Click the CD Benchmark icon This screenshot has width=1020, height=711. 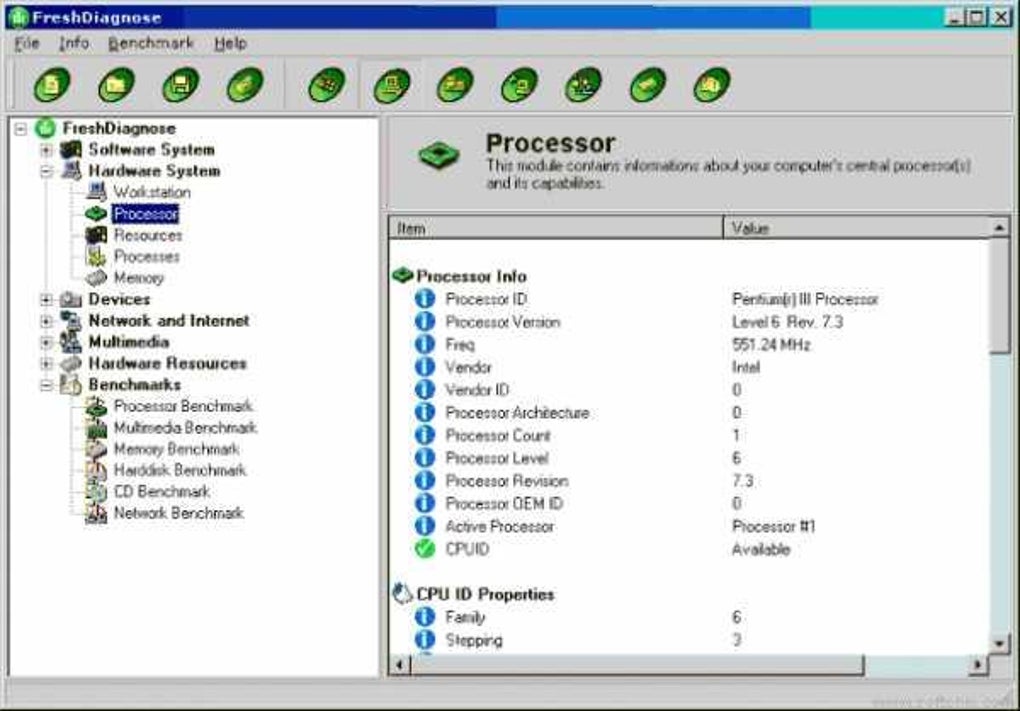point(96,492)
